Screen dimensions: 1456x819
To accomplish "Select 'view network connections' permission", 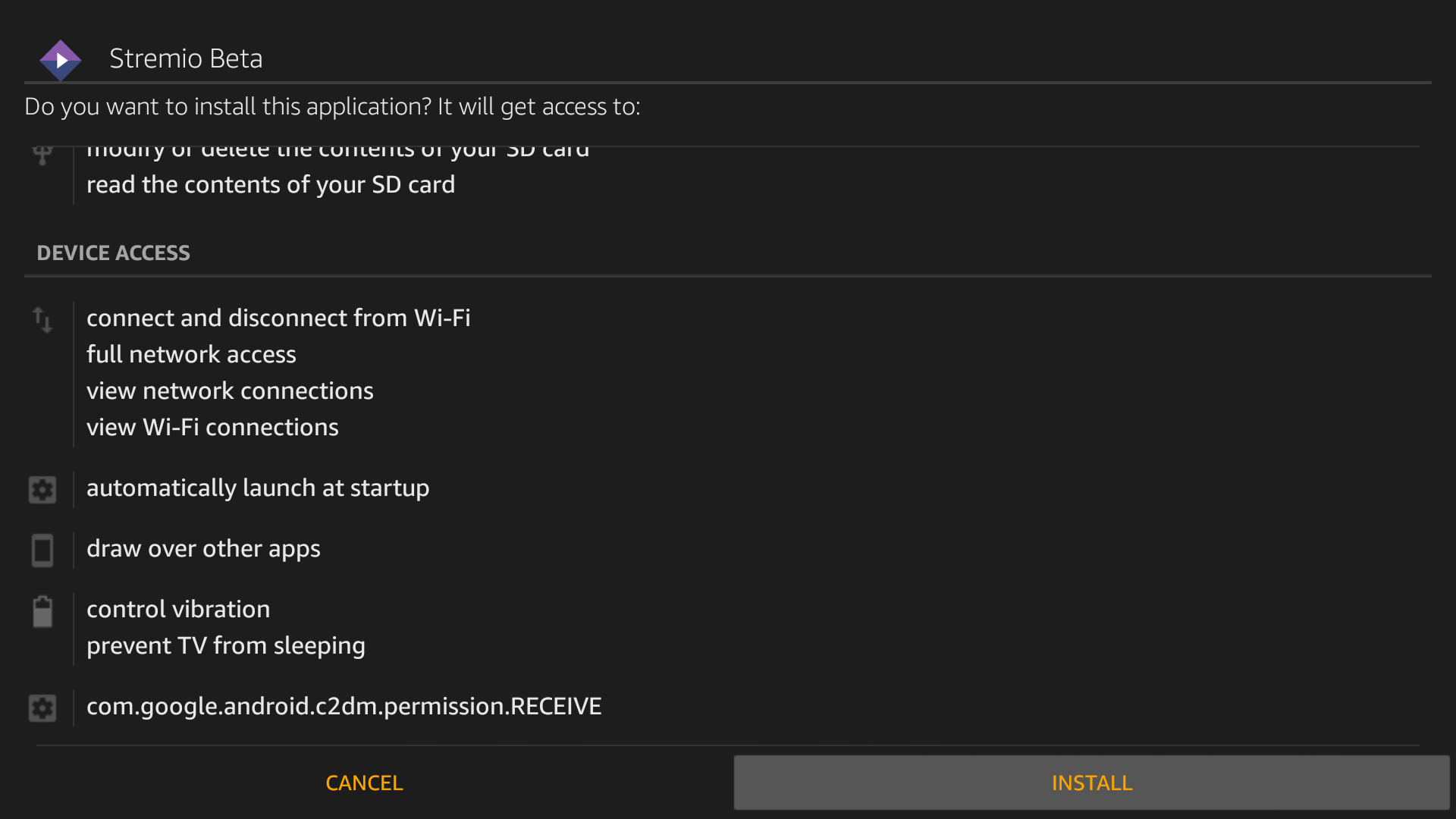I will 230,391.
